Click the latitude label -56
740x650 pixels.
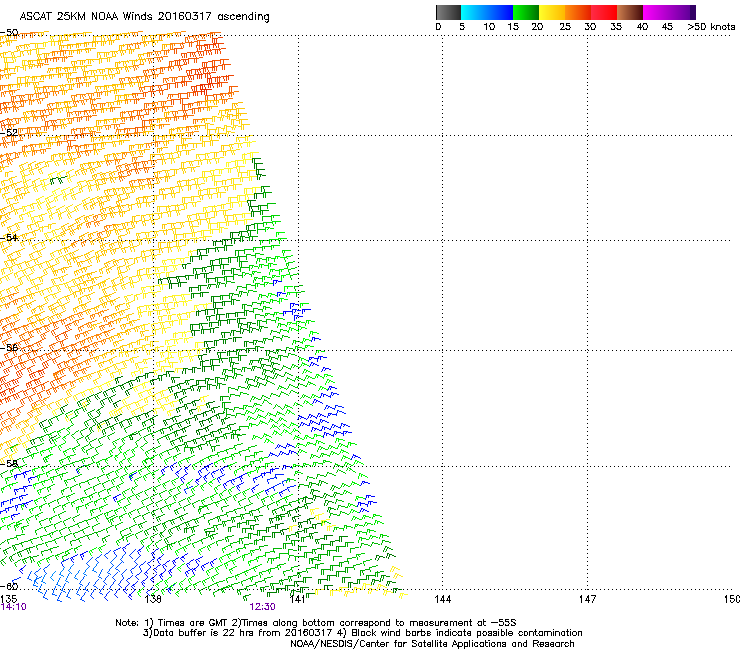tap(9, 347)
